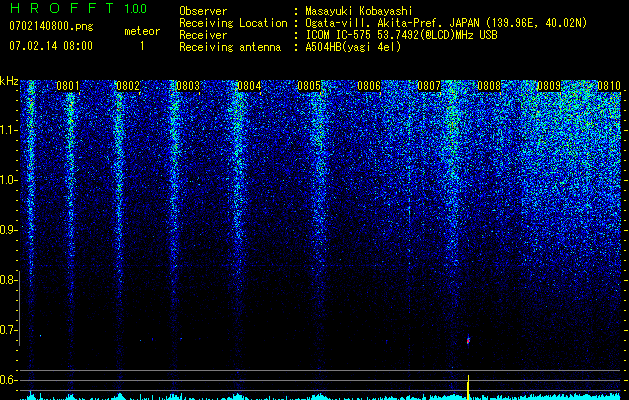Click the 0802 time marker
Screen dimensions: 629x400
[x=128, y=86]
